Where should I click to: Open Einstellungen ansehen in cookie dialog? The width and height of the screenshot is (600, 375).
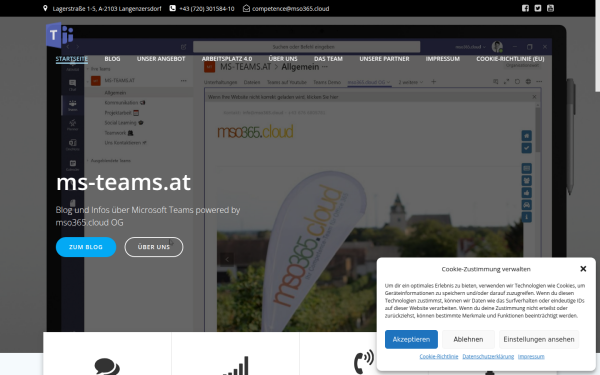539,339
